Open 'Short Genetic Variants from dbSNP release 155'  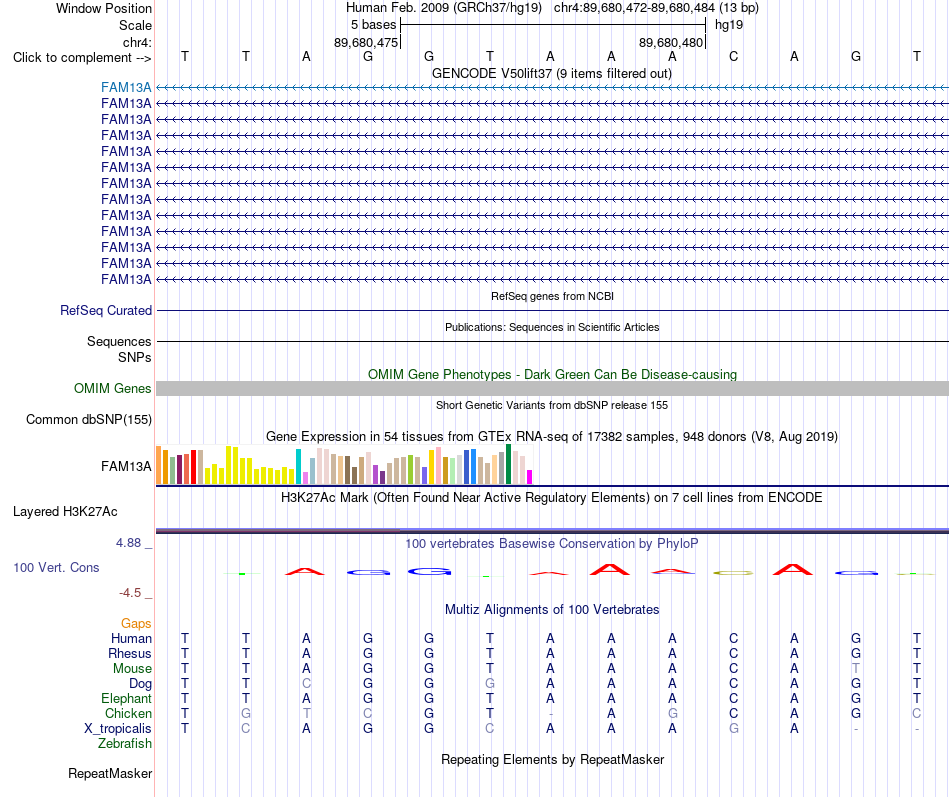tap(552, 405)
